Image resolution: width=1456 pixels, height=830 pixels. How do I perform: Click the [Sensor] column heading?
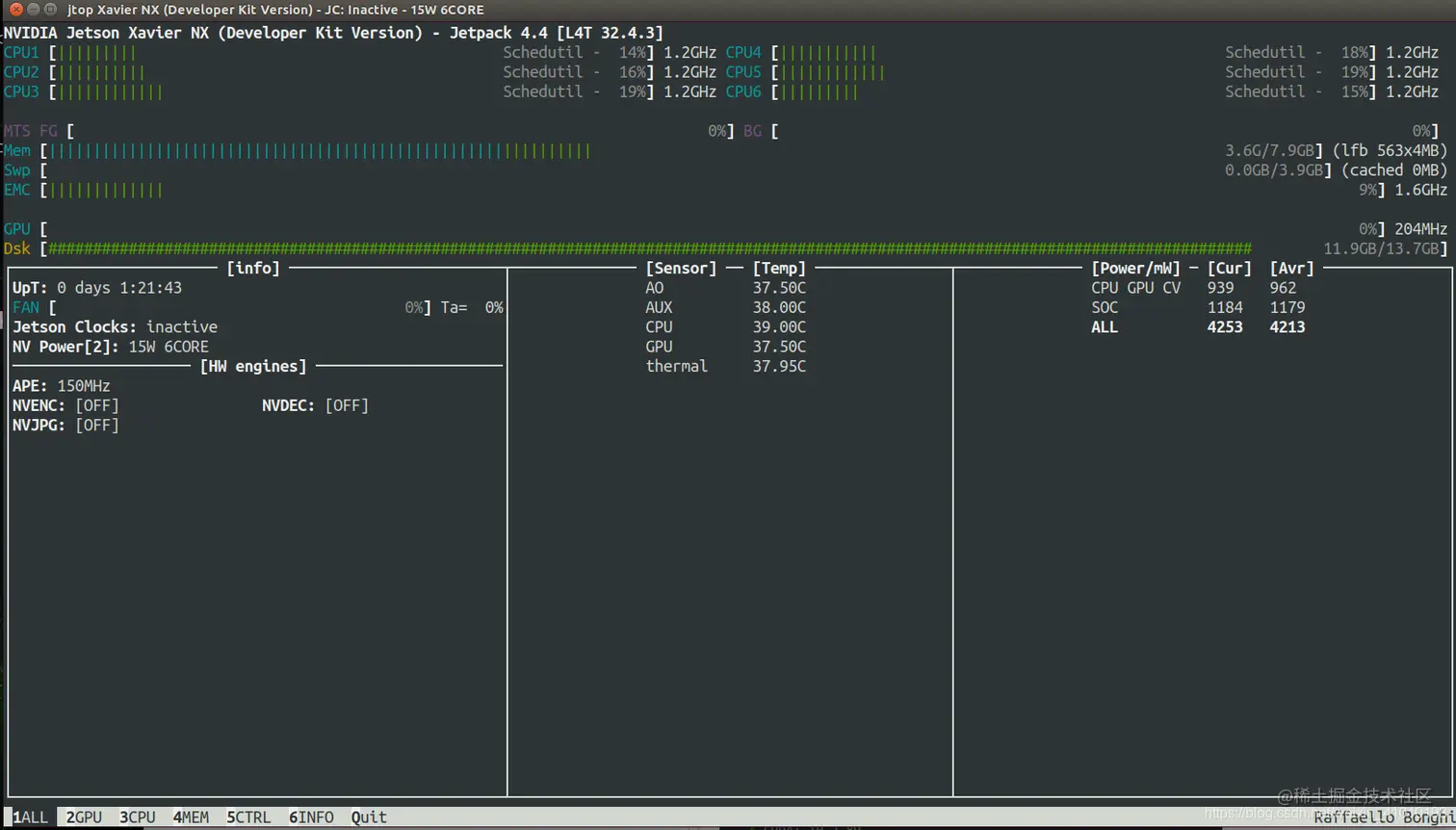[x=681, y=268]
